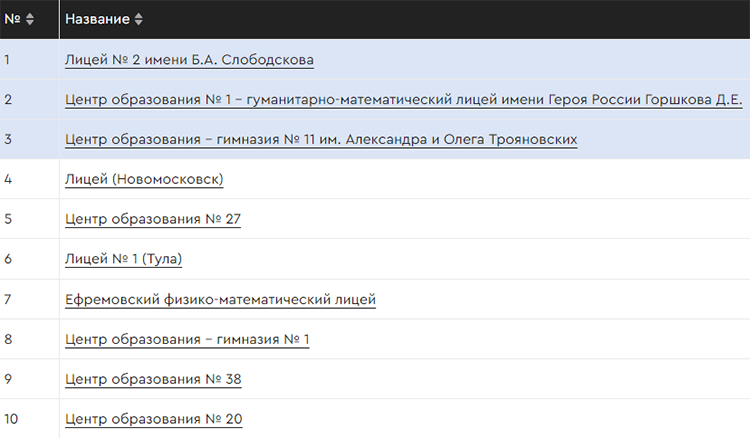Open the Лицей № 2 имени Б.А. Слободскова link
The height and width of the screenshot is (438, 750).
(x=189, y=60)
